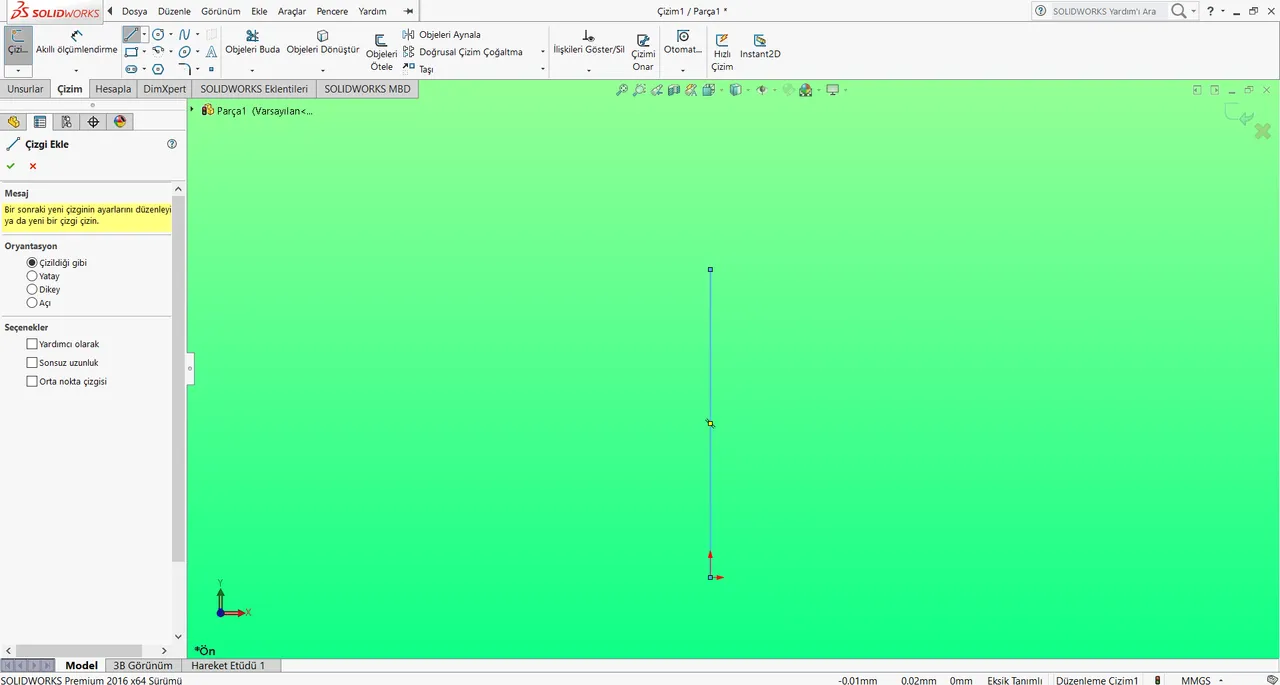Select the Polygon sketch tool
The height and width of the screenshot is (685, 1280).
click(158, 69)
